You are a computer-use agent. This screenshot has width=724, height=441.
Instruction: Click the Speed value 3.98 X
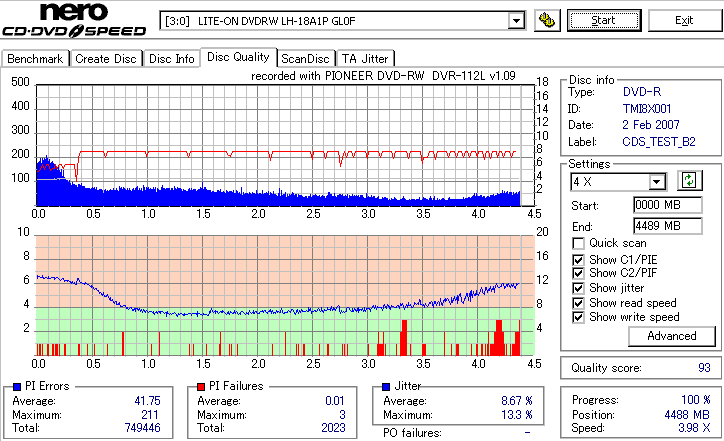click(694, 428)
